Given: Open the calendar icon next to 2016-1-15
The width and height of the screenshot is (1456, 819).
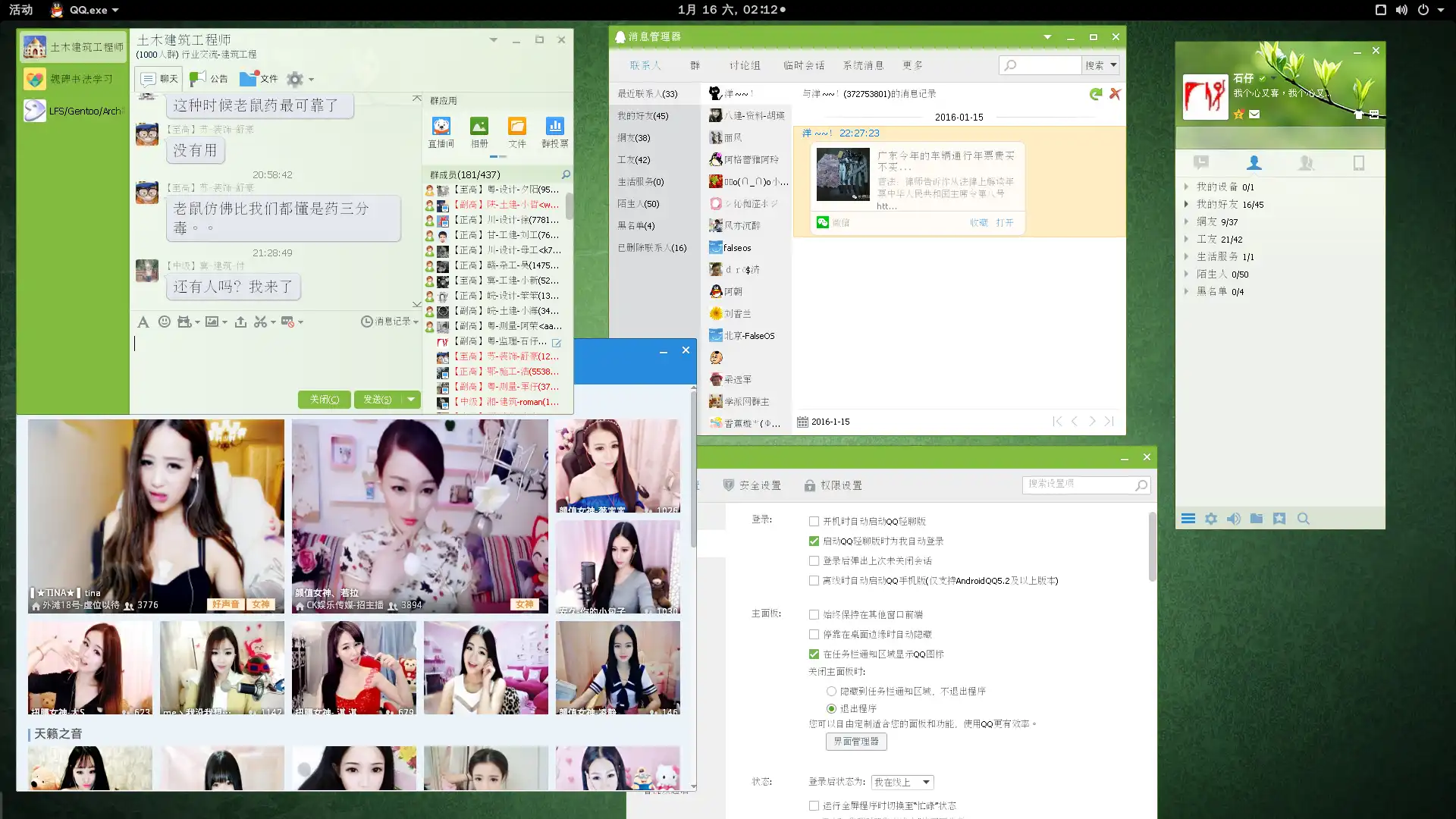Looking at the screenshot, I should click(802, 422).
